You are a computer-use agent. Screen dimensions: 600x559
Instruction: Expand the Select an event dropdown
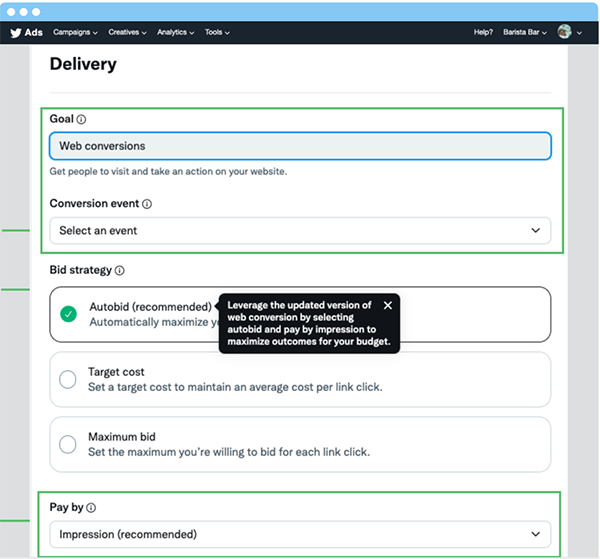click(300, 231)
